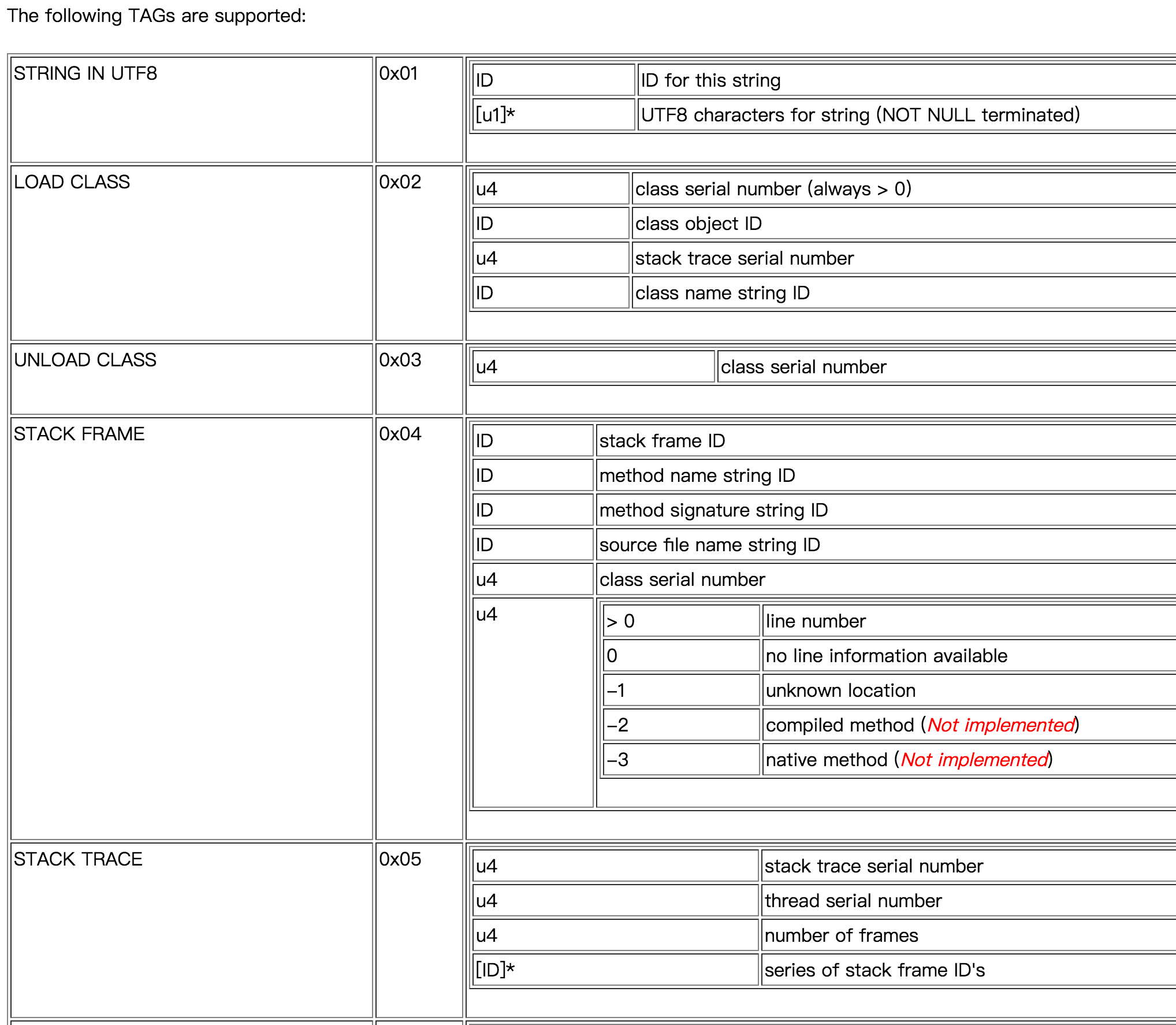Click the [ID]* type cell
This screenshot has width=1176, height=1025.
pos(495,970)
